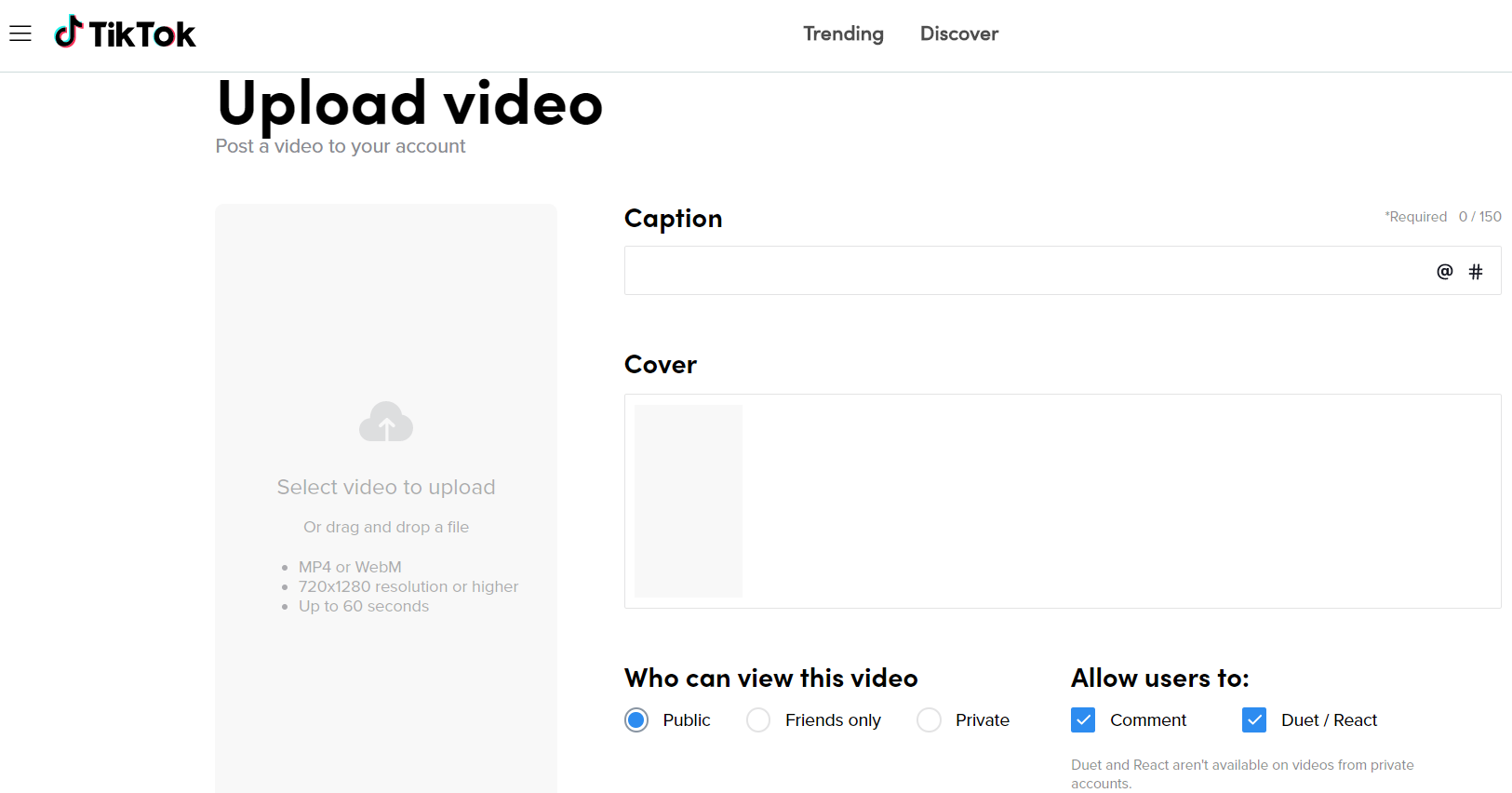The image size is (1512, 793).
Task: Open the Trending page
Action: (x=843, y=34)
